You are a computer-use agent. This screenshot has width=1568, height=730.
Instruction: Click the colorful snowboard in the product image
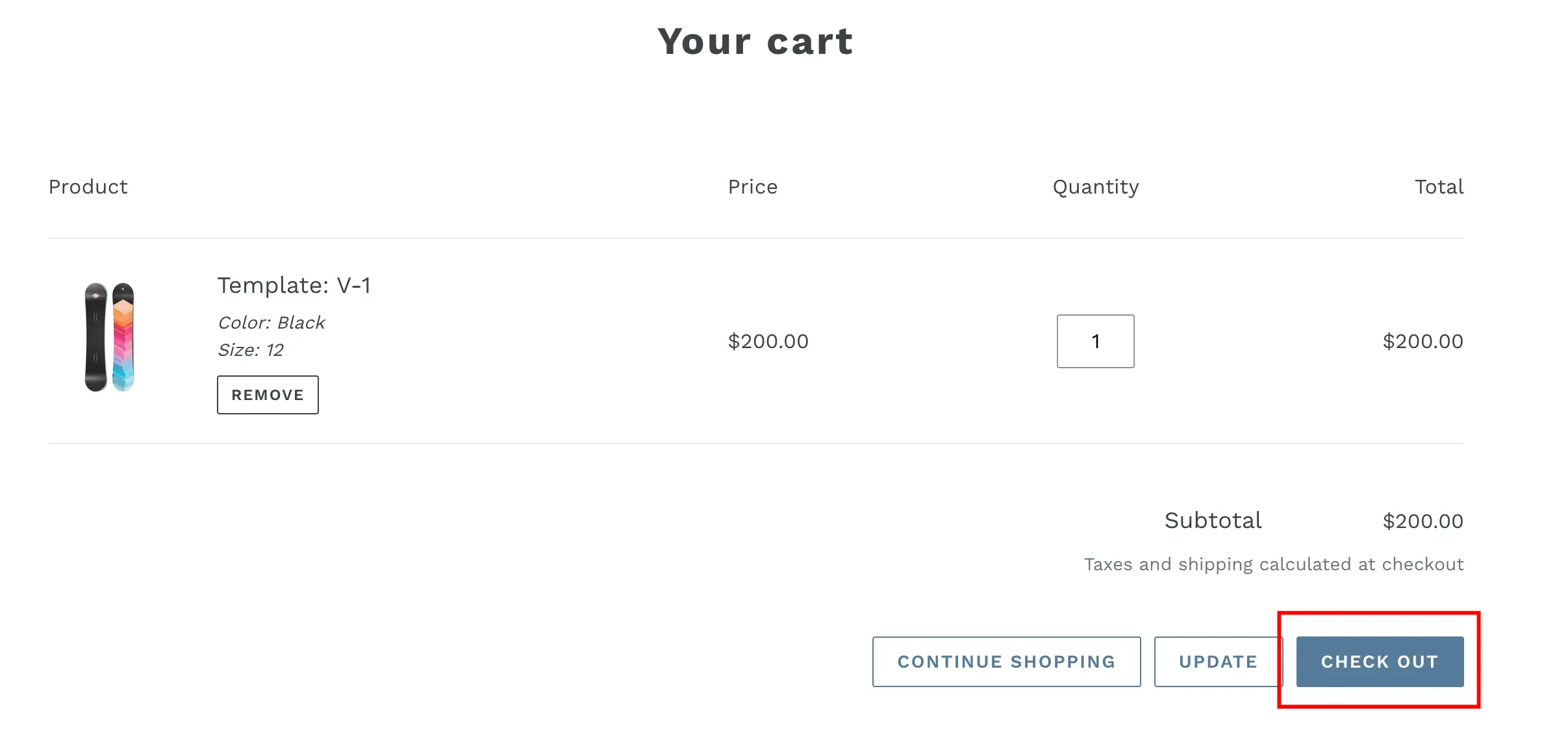(x=123, y=337)
